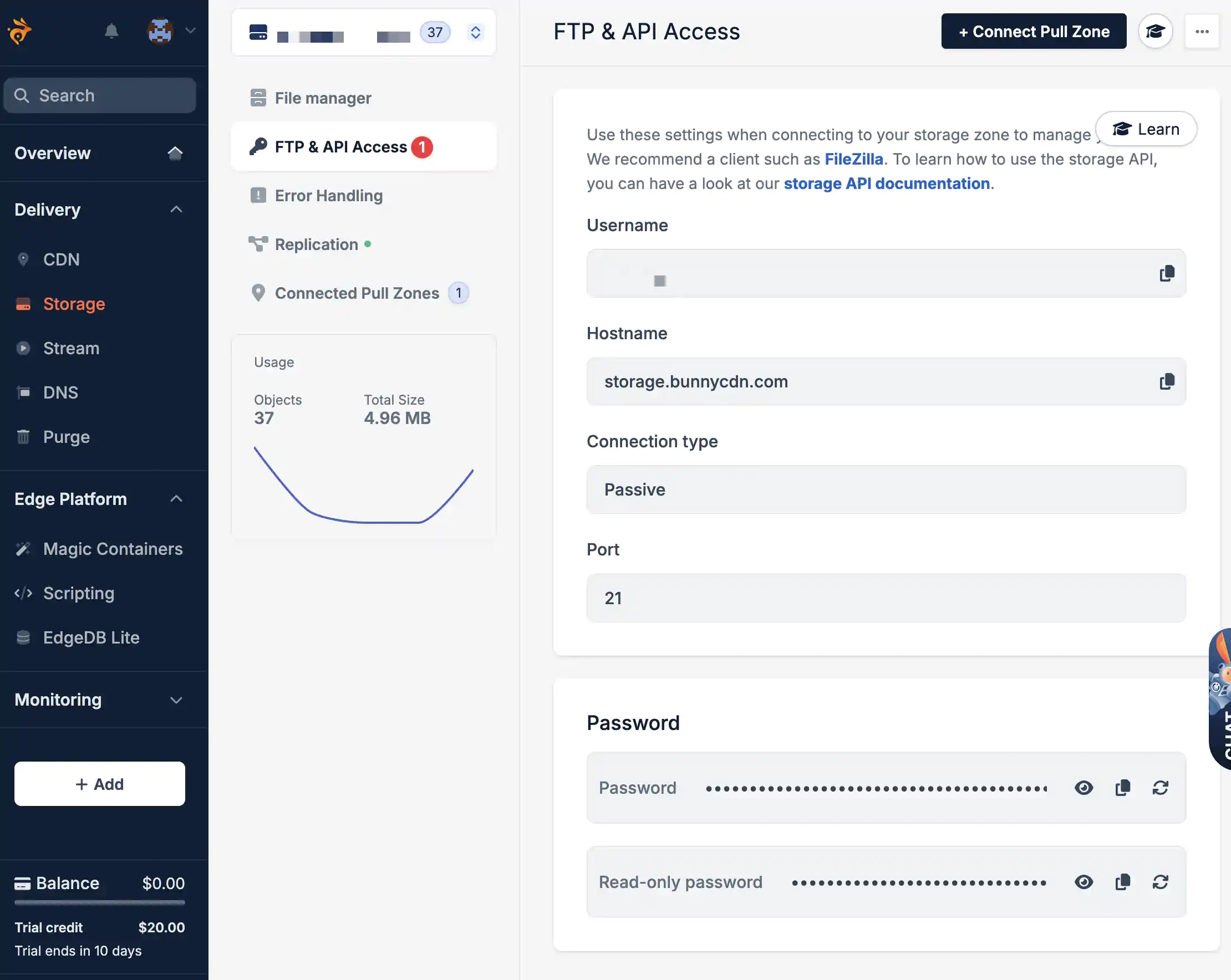Click the notifications bell icon
Screen dimensions: 1231x980
(x=111, y=31)
